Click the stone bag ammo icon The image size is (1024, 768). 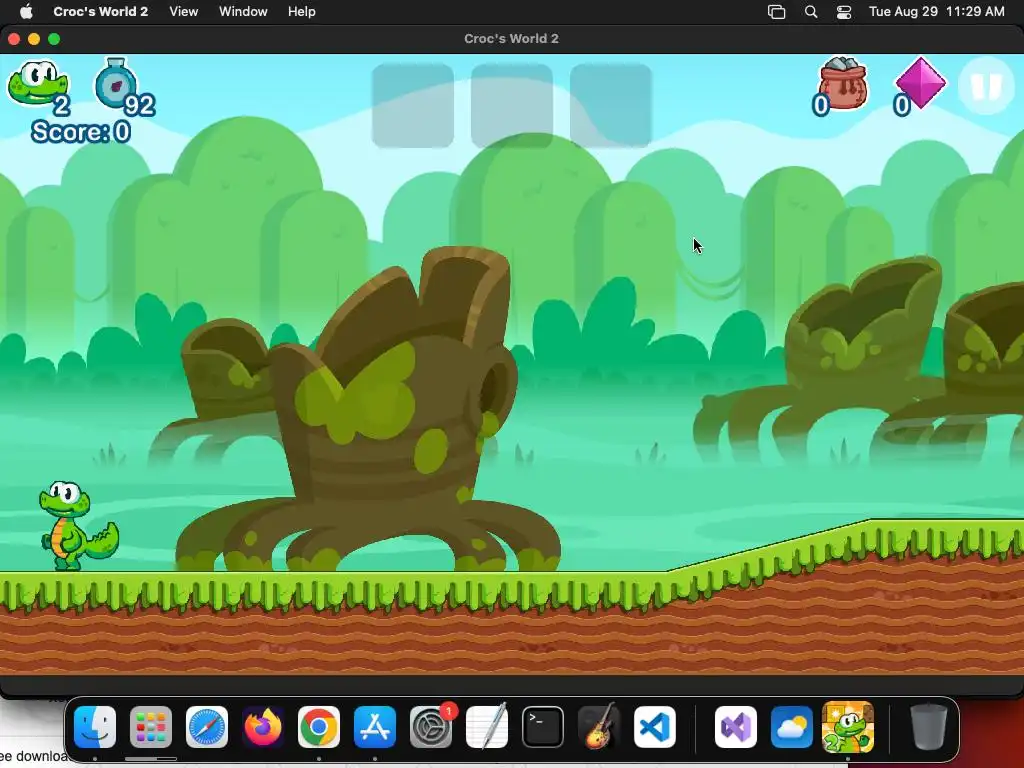coord(842,83)
